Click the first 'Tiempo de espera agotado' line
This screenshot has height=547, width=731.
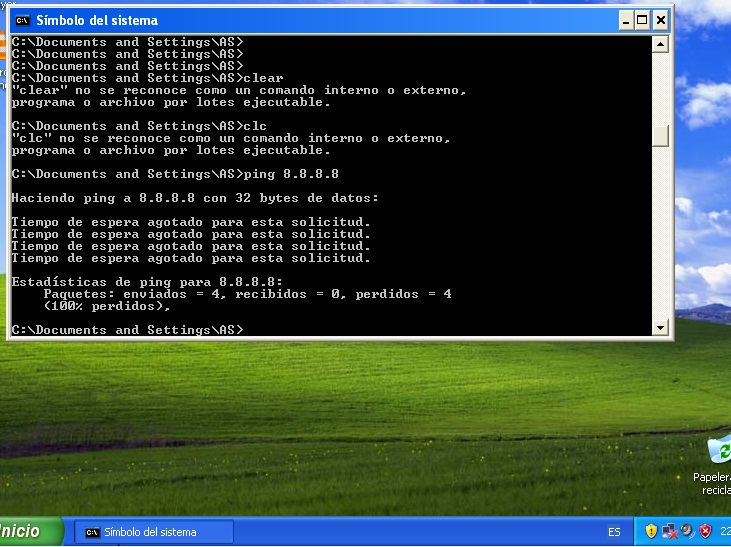tap(191, 222)
